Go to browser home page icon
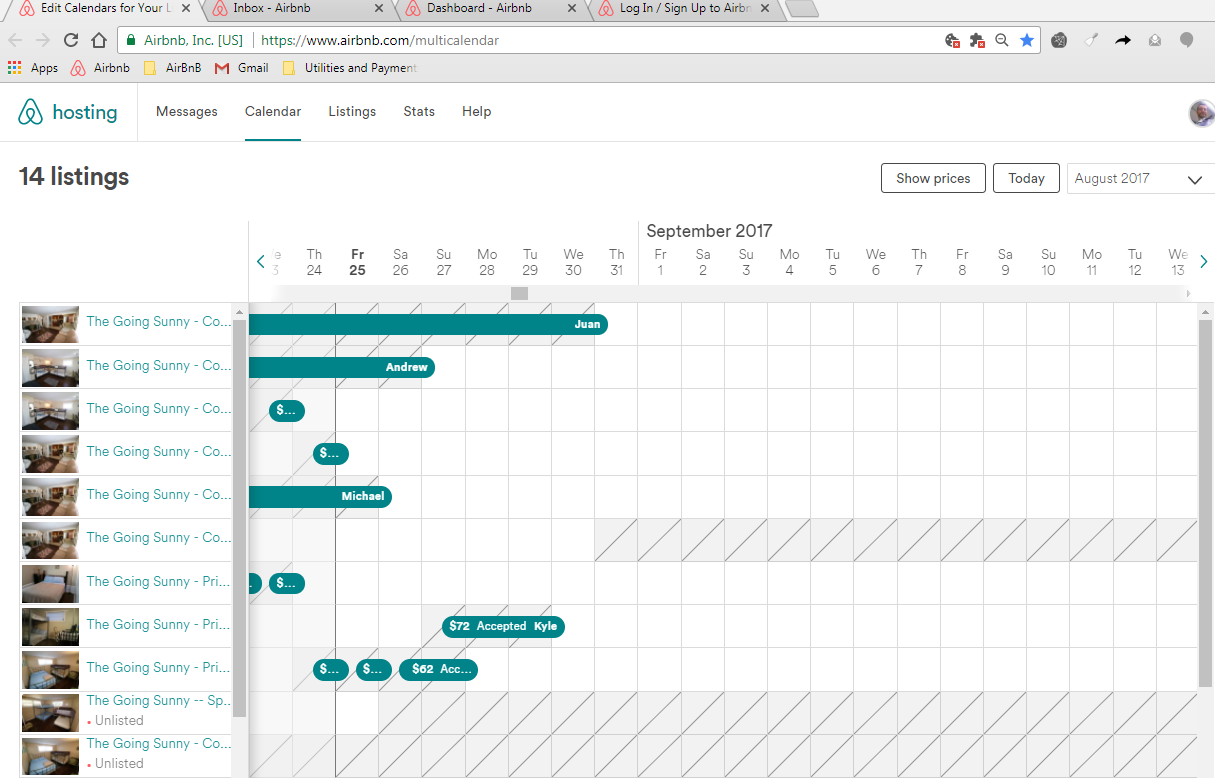 click(98, 40)
